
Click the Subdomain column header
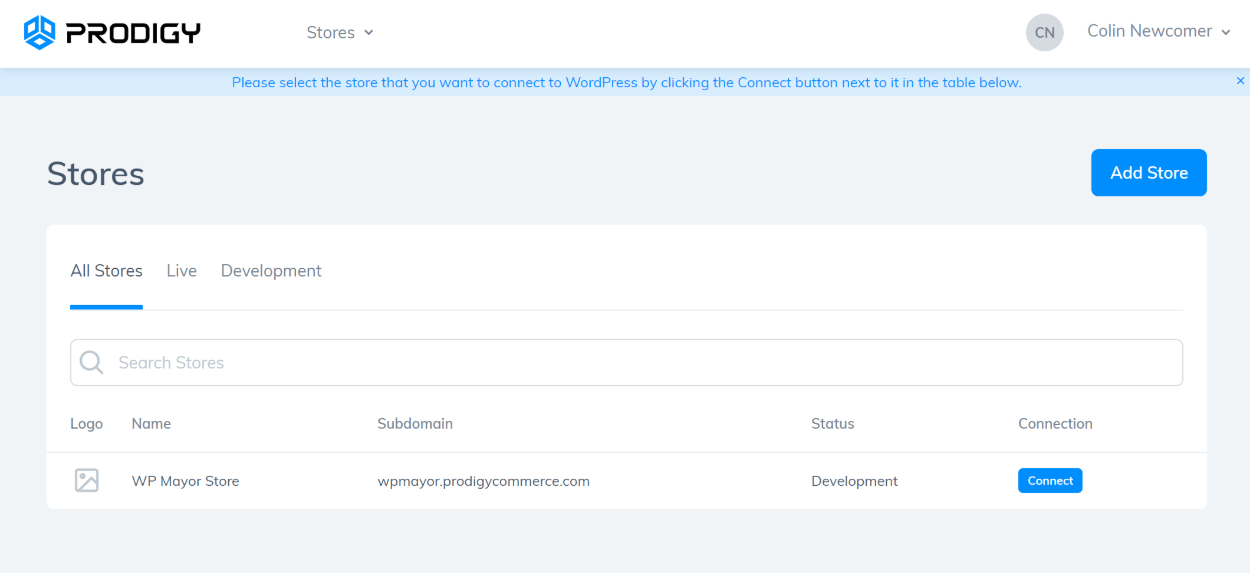coord(415,424)
